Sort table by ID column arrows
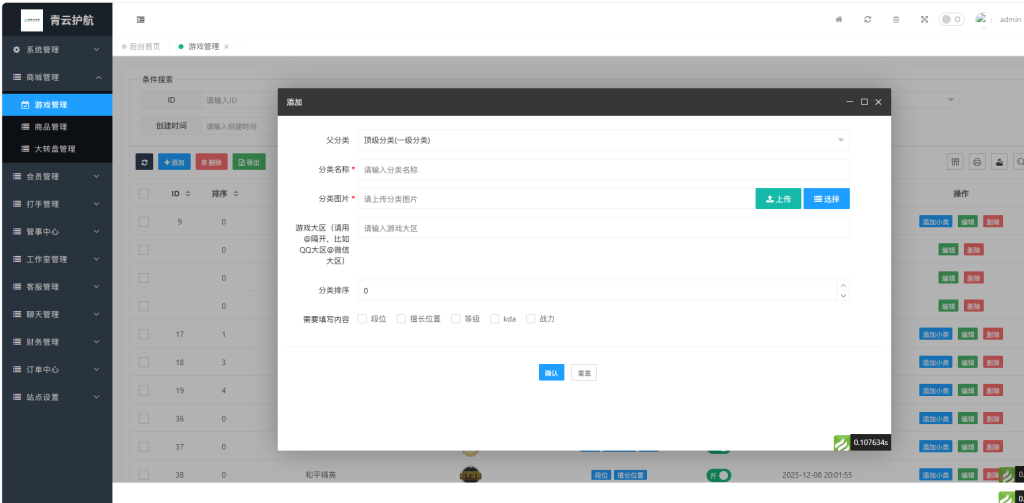 (x=188, y=194)
